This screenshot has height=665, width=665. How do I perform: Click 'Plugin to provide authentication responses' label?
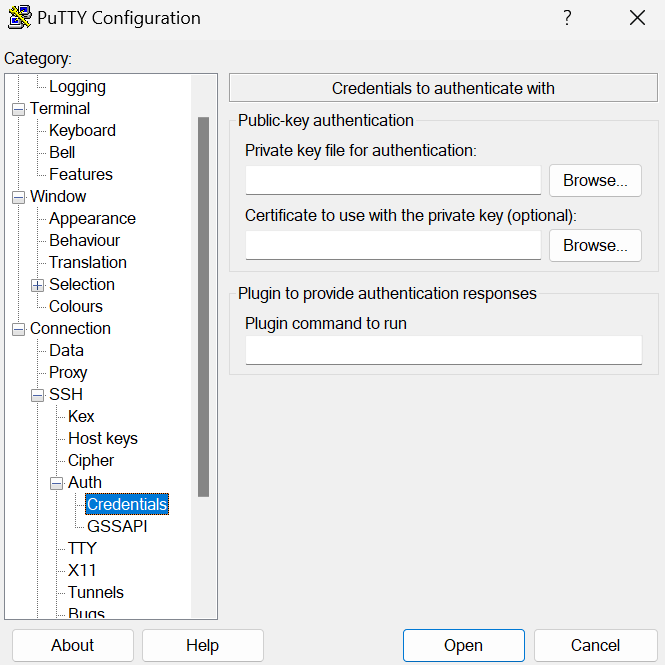click(x=387, y=293)
